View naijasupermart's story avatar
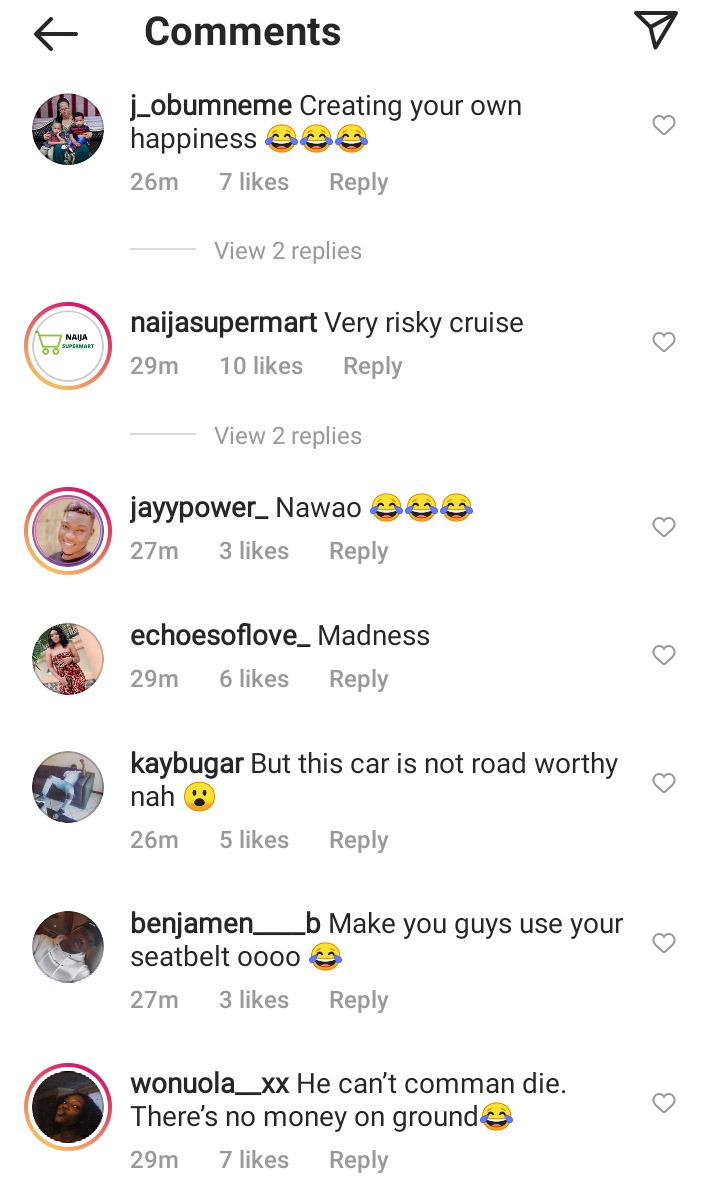This screenshot has width=720, height=1192. click(x=68, y=346)
